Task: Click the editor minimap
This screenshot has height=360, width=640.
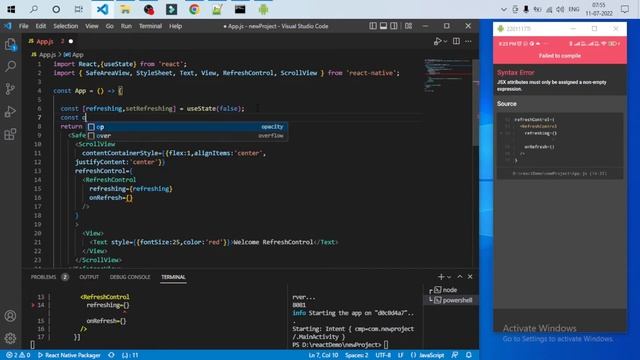Action: coord(448,76)
